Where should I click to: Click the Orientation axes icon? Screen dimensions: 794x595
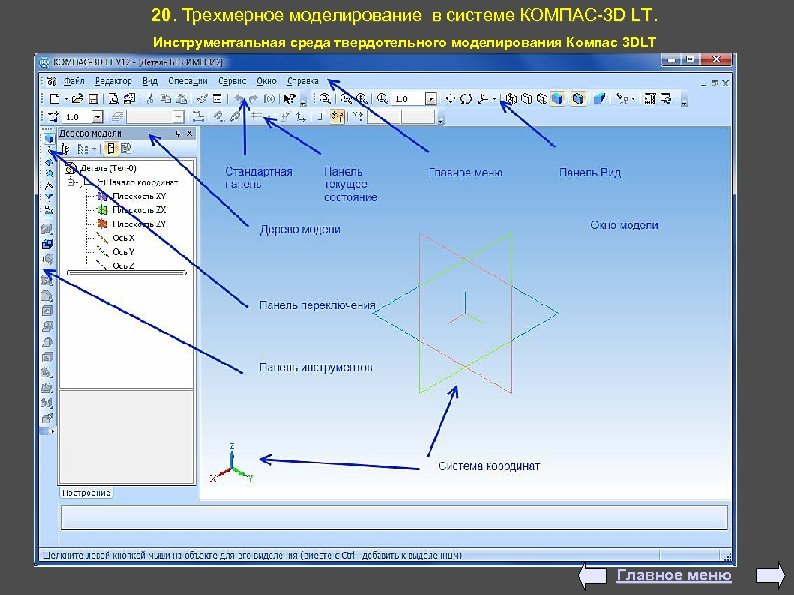483,99
